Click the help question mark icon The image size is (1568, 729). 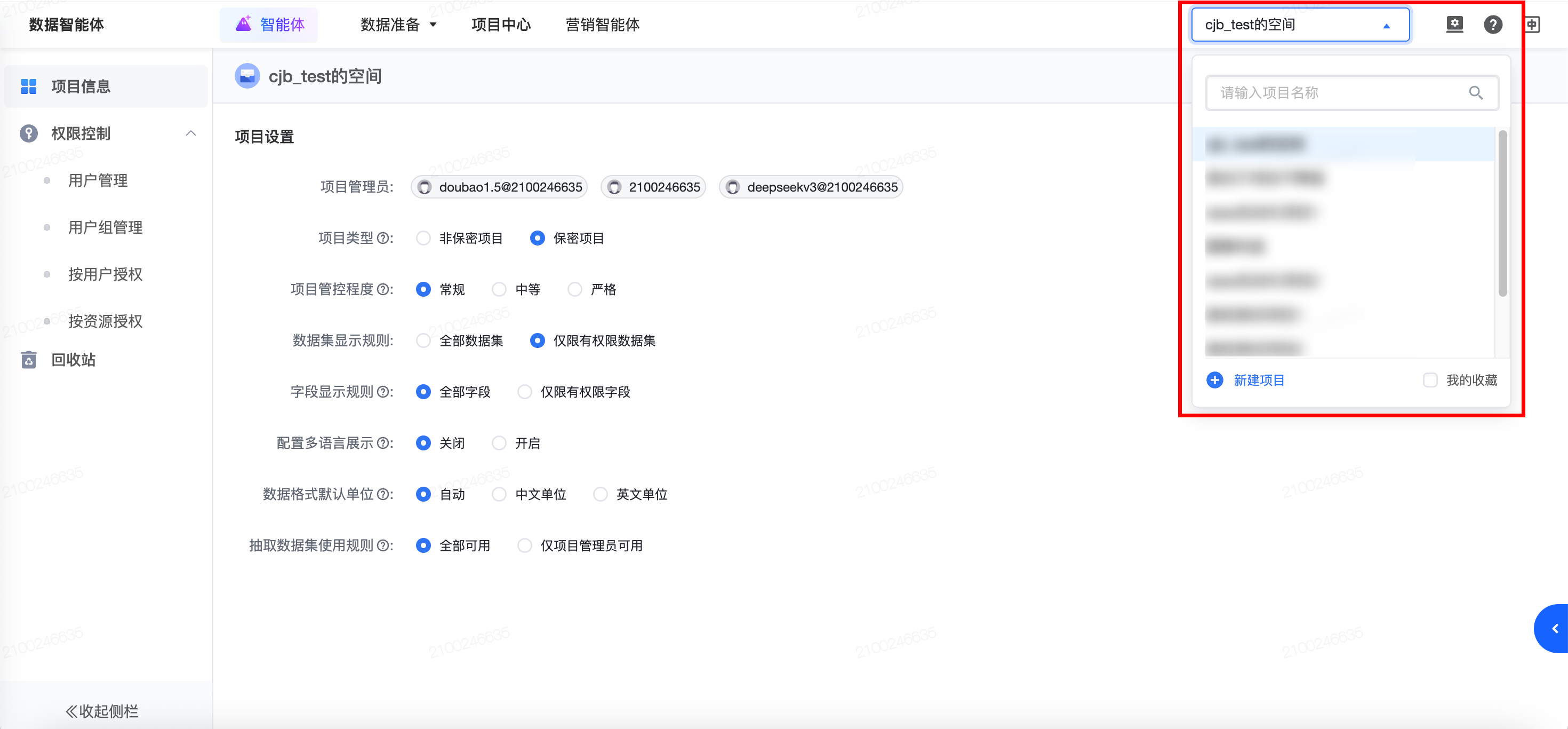1492,25
